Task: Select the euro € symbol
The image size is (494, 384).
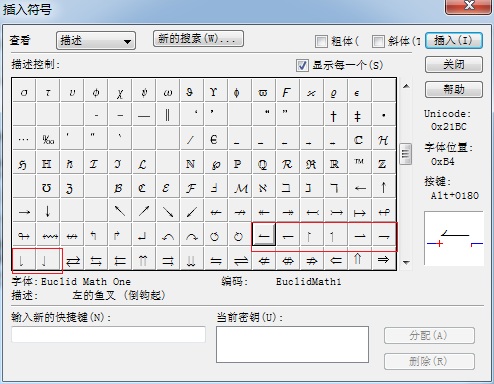Action: pos(216,139)
